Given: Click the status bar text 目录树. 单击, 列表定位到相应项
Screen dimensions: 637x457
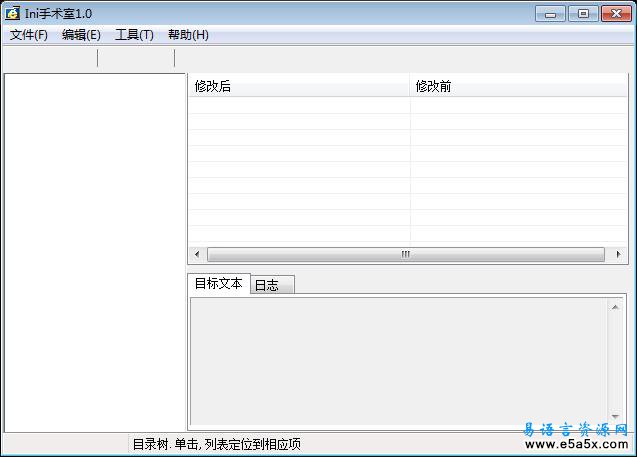Looking at the screenshot, I should [217, 444].
